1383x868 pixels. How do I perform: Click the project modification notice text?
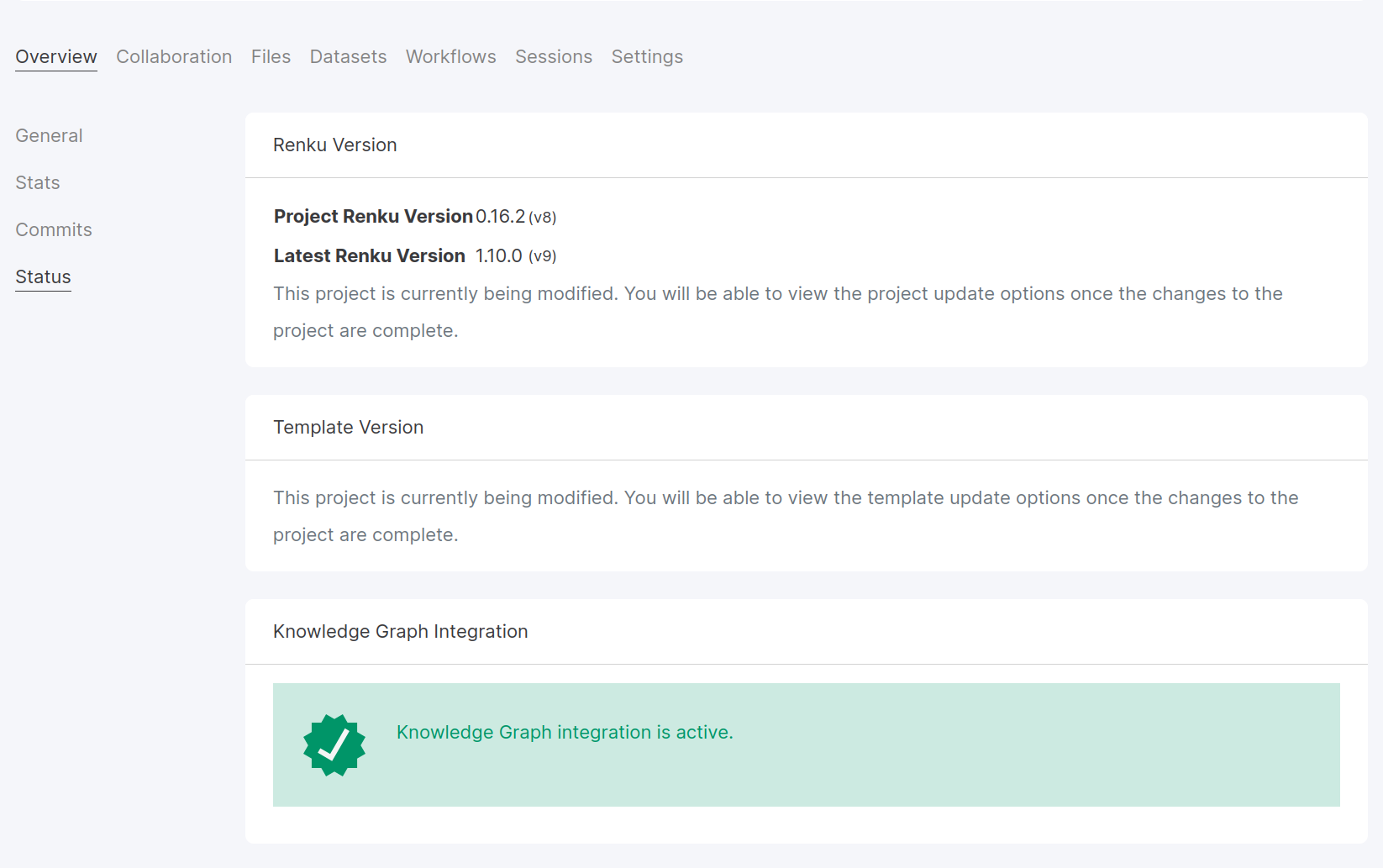click(777, 312)
